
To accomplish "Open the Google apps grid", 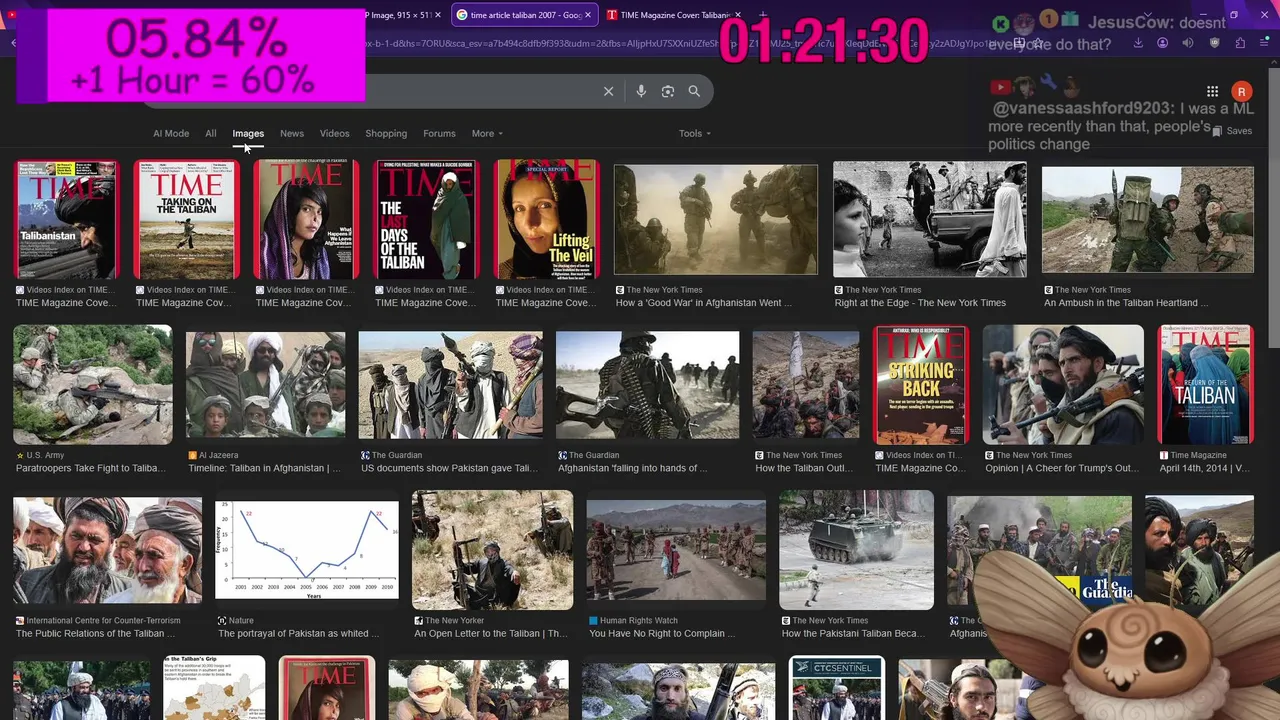I will point(1212,91).
